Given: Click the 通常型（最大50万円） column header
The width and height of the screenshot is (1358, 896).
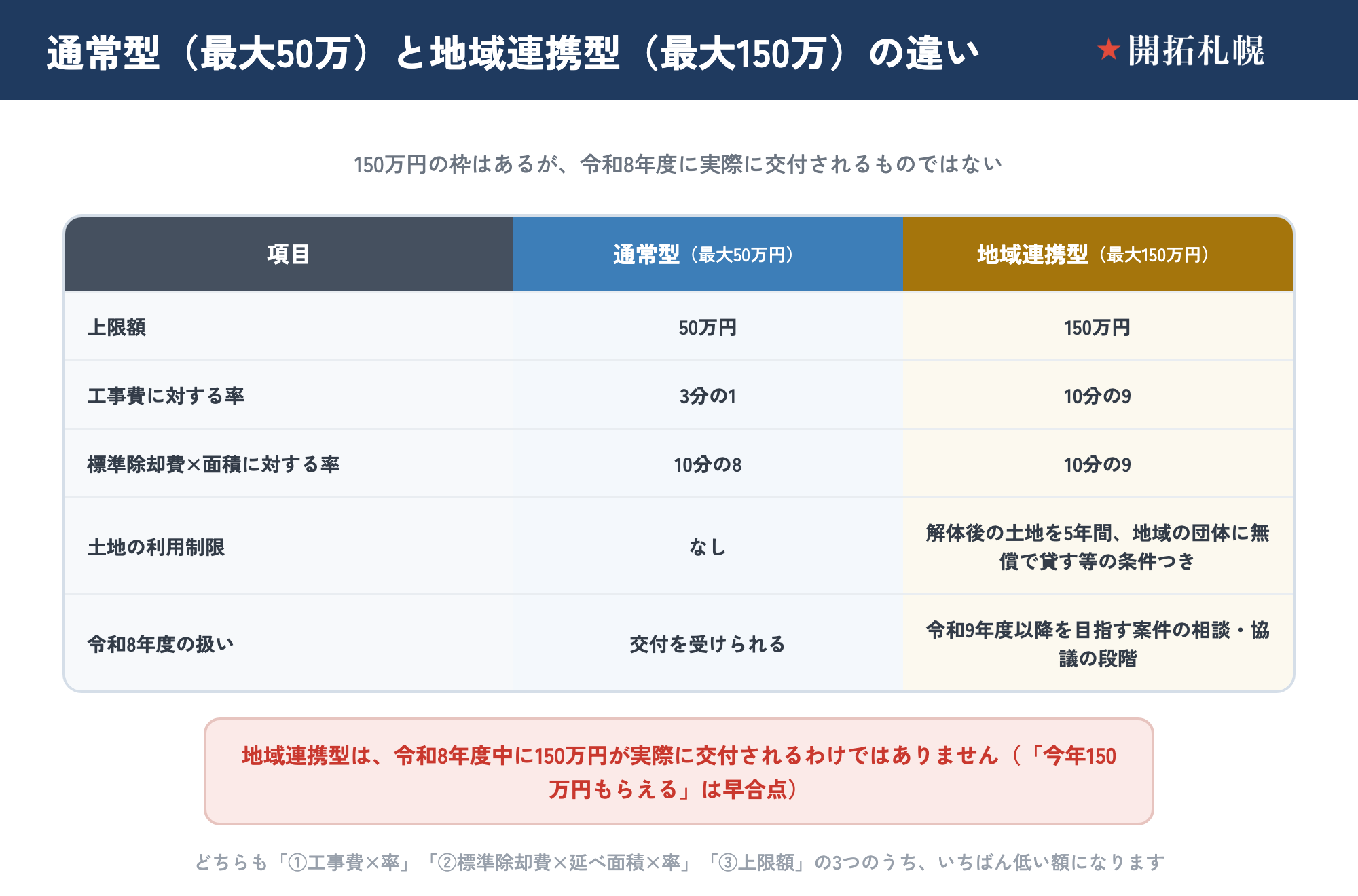Looking at the screenshot, I should (x=708, y=254).
